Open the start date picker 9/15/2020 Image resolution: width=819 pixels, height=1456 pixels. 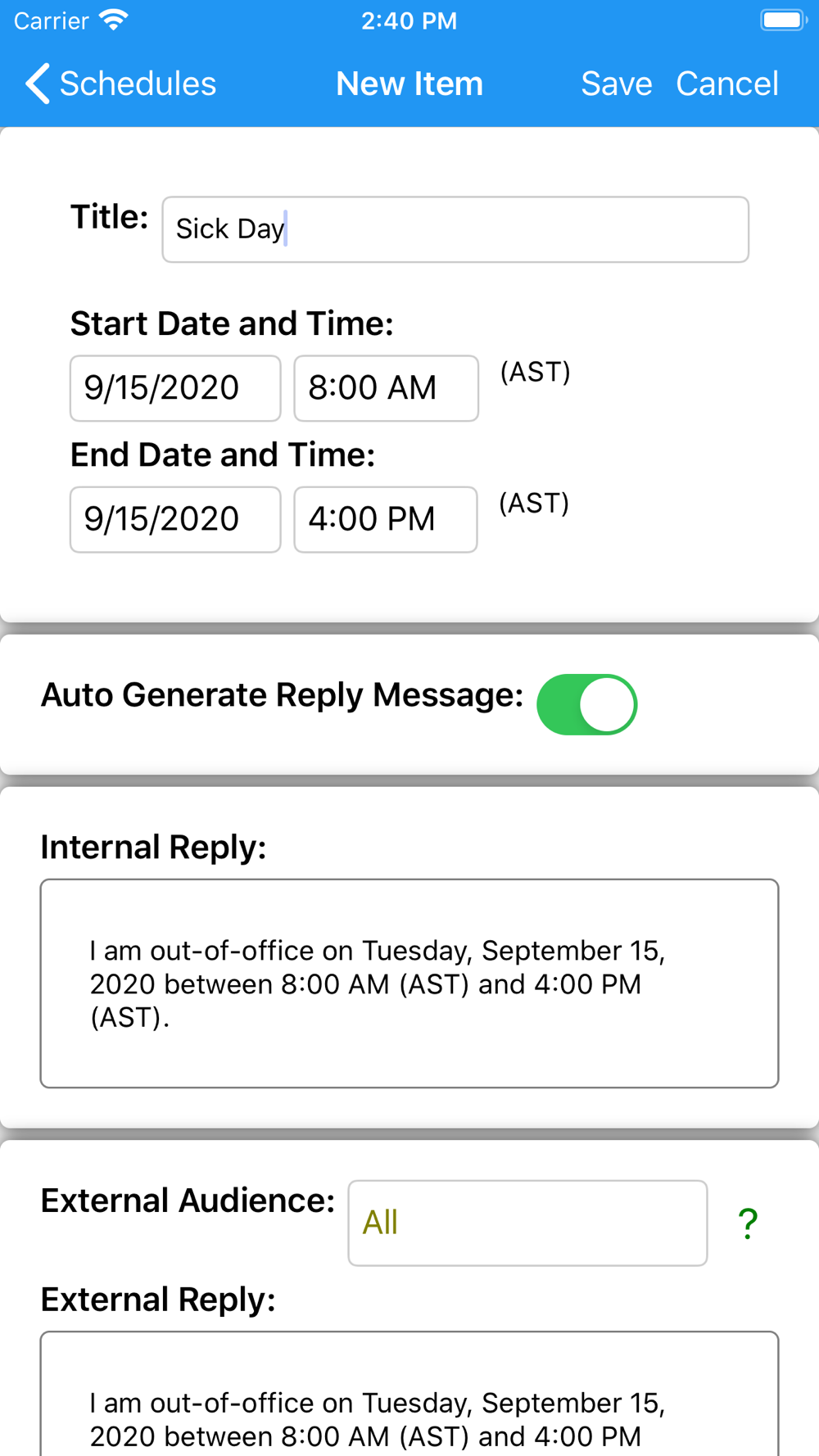click(x=175, y=388)
